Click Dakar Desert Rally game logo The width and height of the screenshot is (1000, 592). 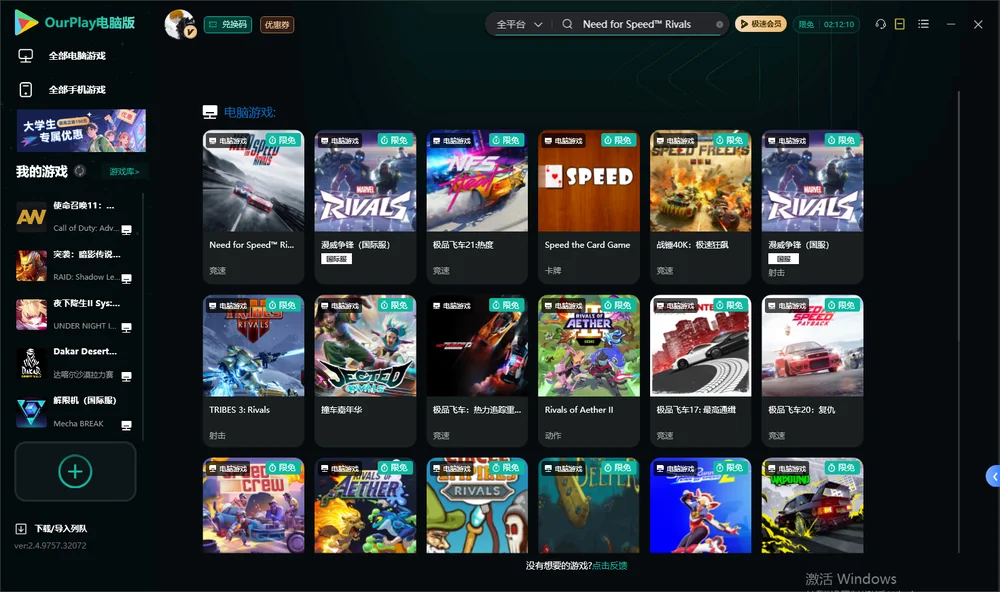(x=31, y=364)
